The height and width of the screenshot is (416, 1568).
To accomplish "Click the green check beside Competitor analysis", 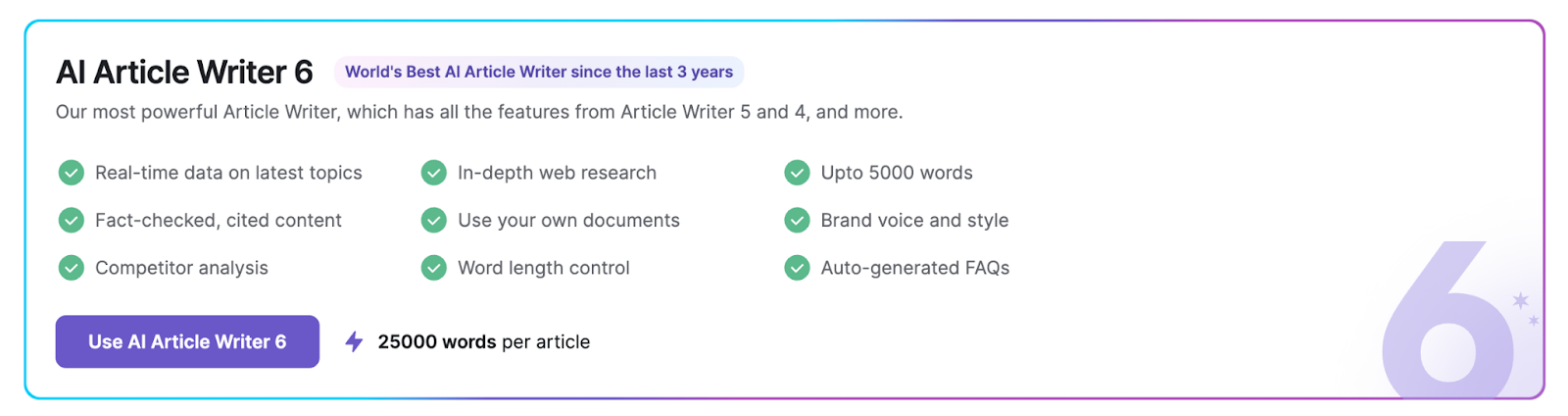I will (72, 268).
